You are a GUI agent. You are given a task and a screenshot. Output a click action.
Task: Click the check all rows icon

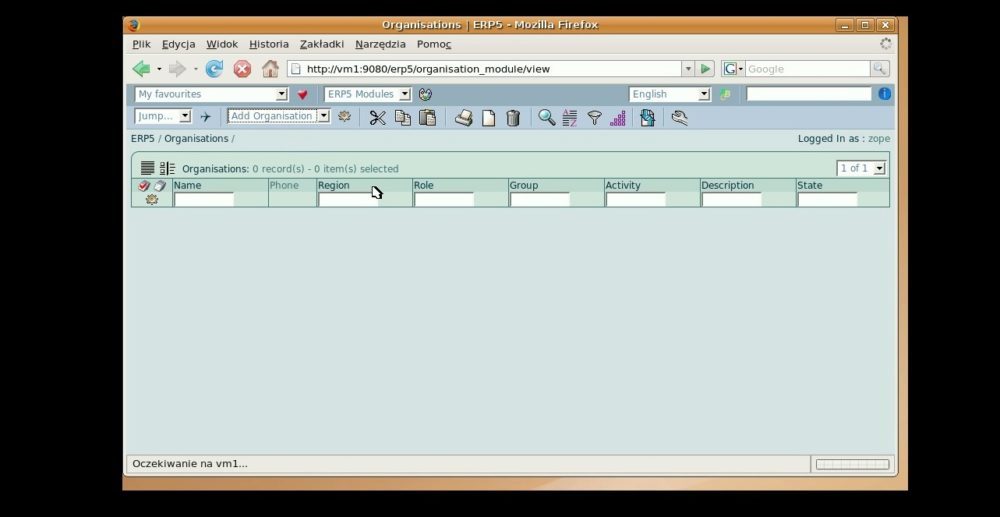pyautogui.click(x=143, y=186)
